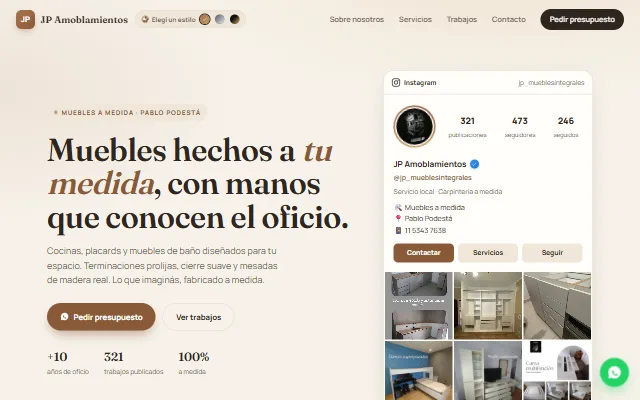Click the @jp_mueblesintegrales handle
Screen dimensions: 640x400
(433, 178)
